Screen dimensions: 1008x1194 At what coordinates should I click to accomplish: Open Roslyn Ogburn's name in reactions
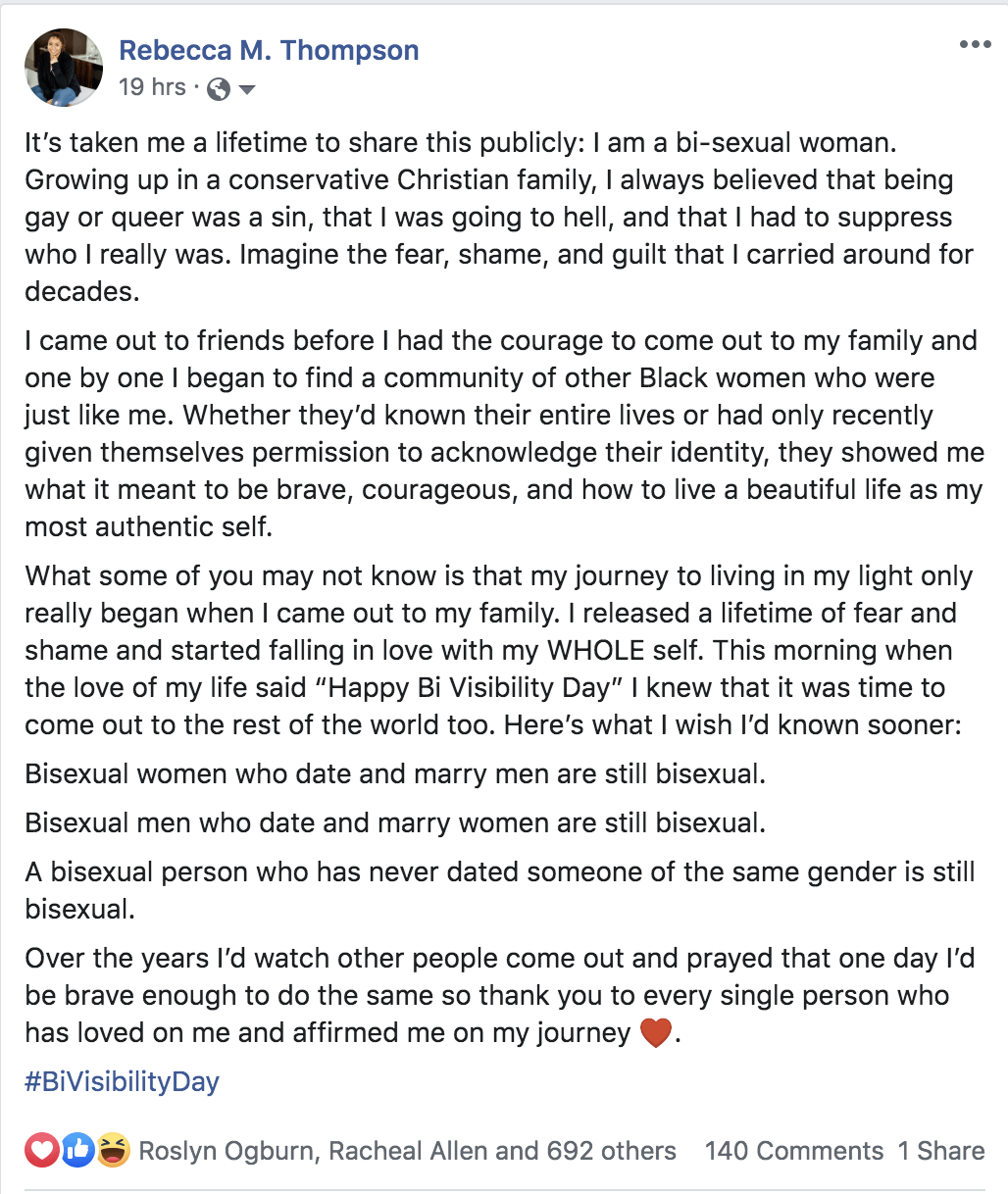[227, 1151]
